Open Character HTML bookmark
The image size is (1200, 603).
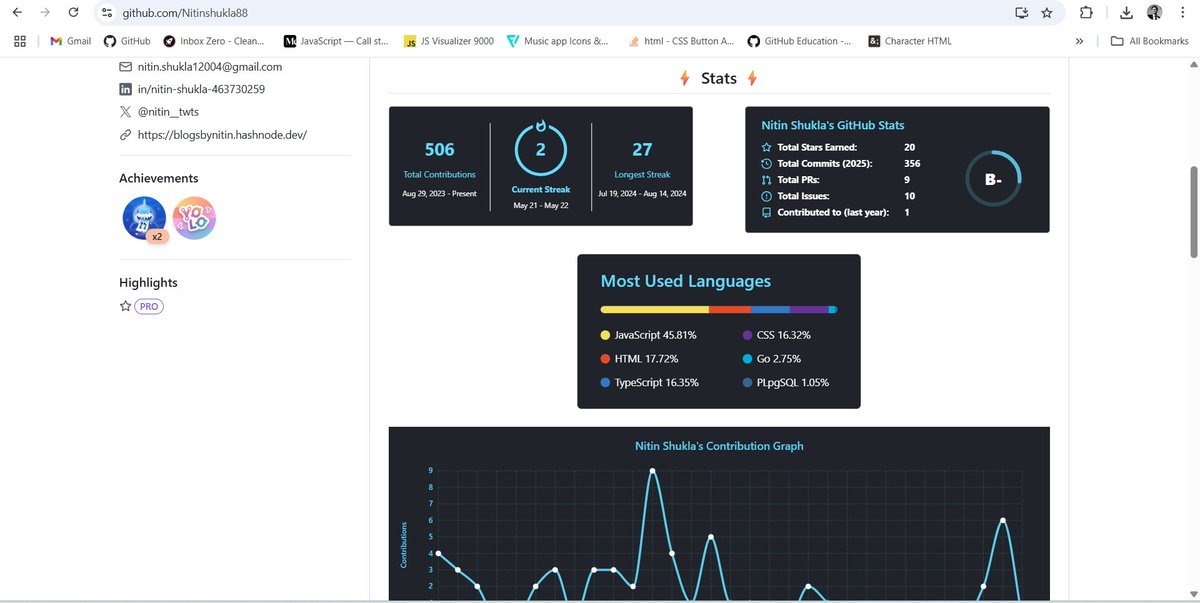(910, 41)
